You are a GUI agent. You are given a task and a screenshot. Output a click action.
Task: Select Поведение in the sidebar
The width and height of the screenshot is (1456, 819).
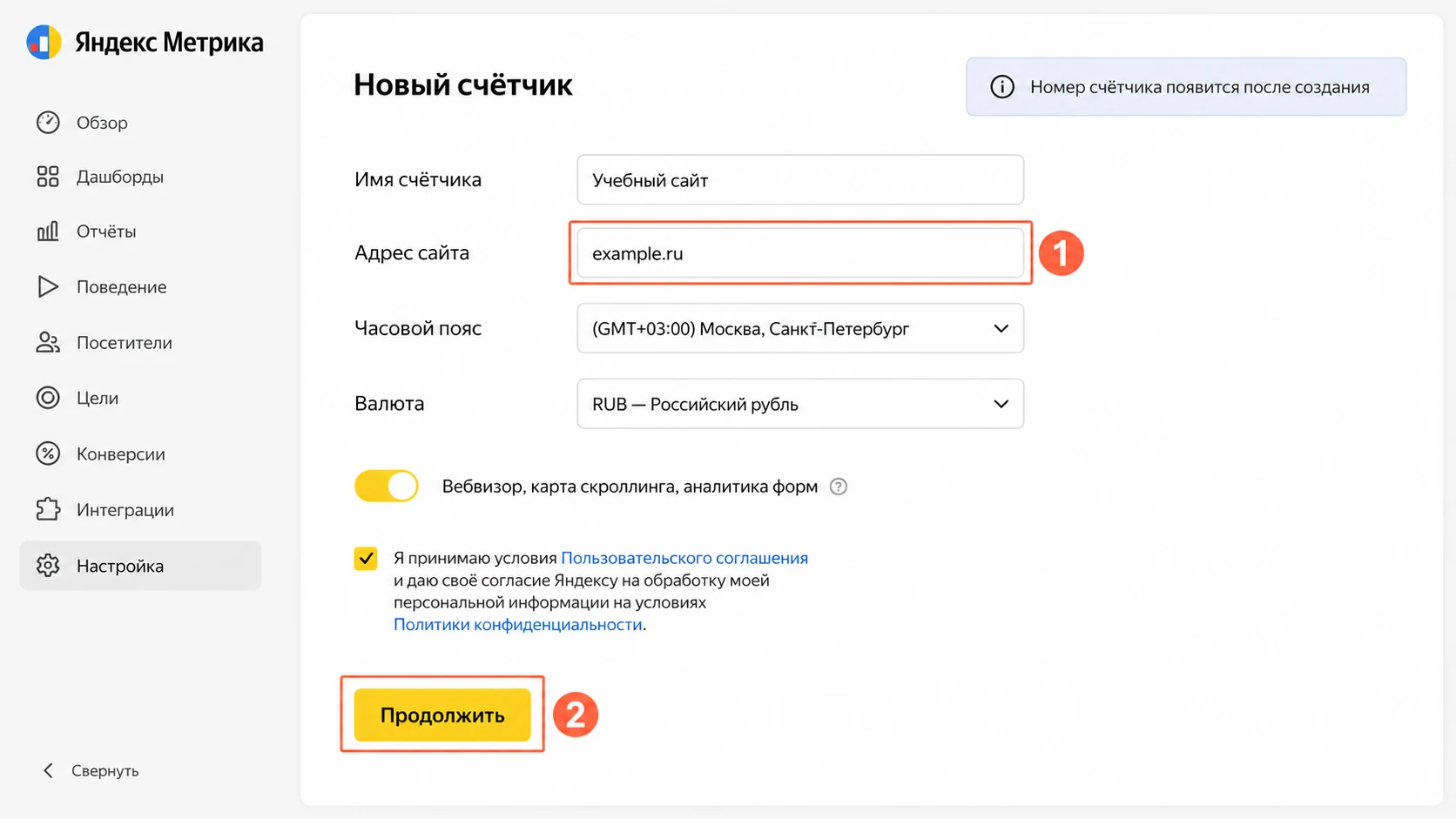click(140, 286)
